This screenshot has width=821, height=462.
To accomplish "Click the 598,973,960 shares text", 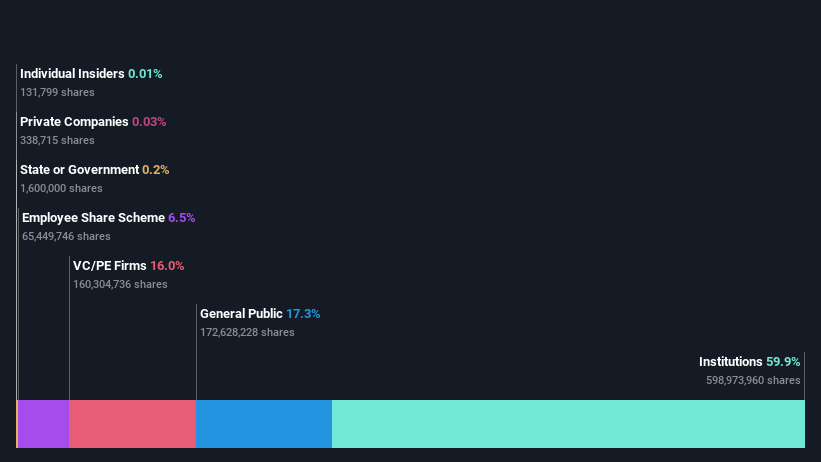I will [x=753, y=380].
